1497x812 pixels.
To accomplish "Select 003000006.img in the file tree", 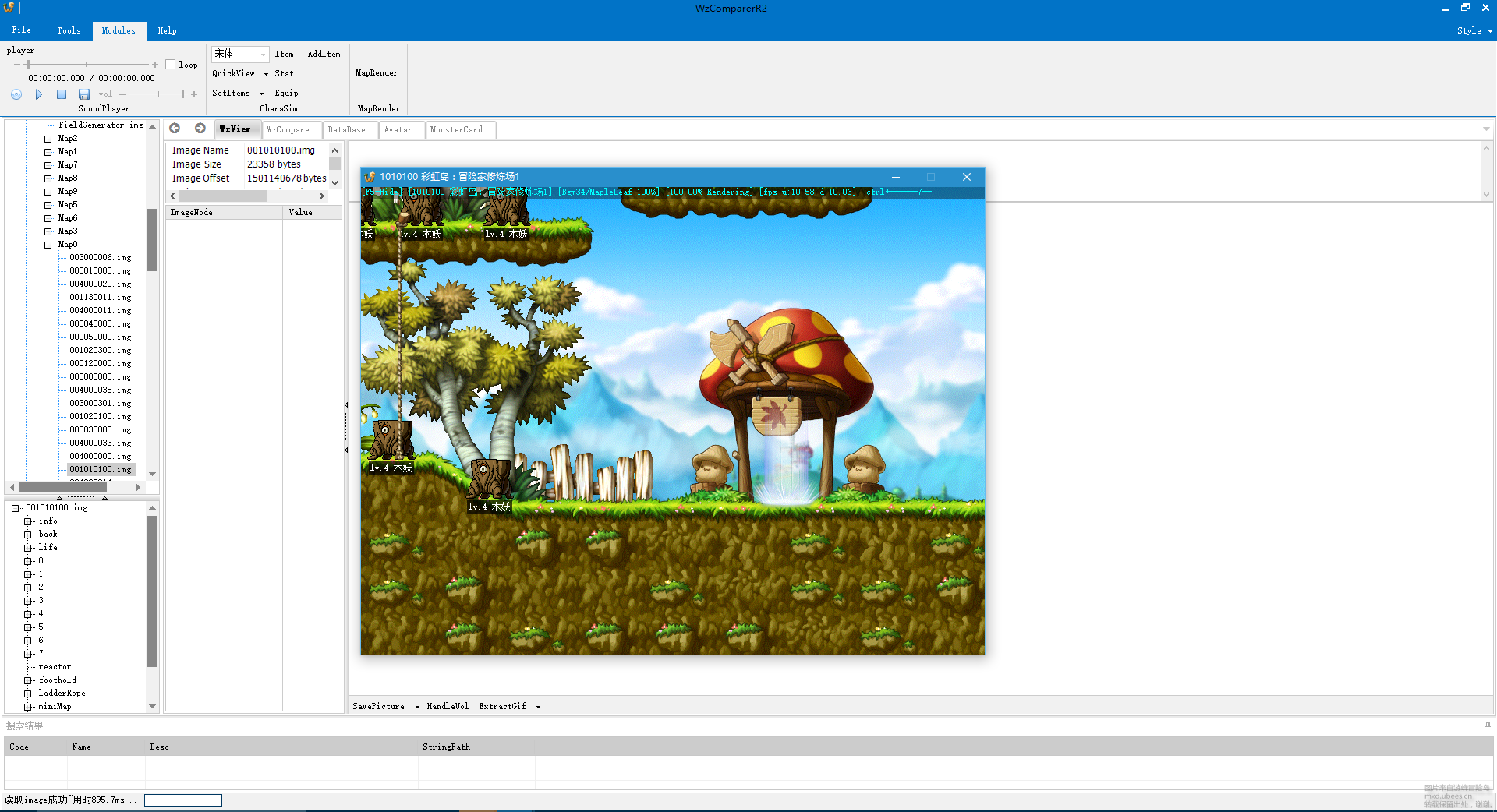I will (101, 258).
